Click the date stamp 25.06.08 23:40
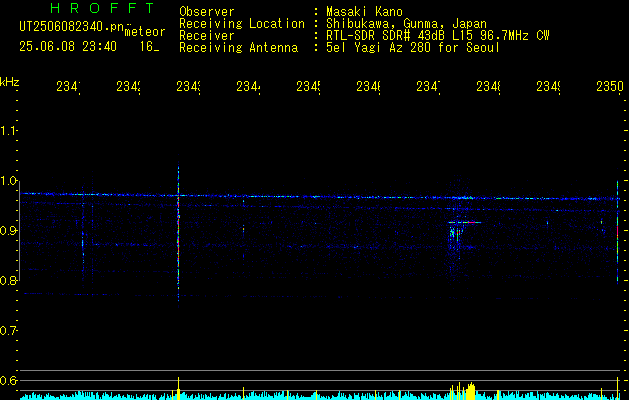 pyautogui.click(x=68, y=47)
